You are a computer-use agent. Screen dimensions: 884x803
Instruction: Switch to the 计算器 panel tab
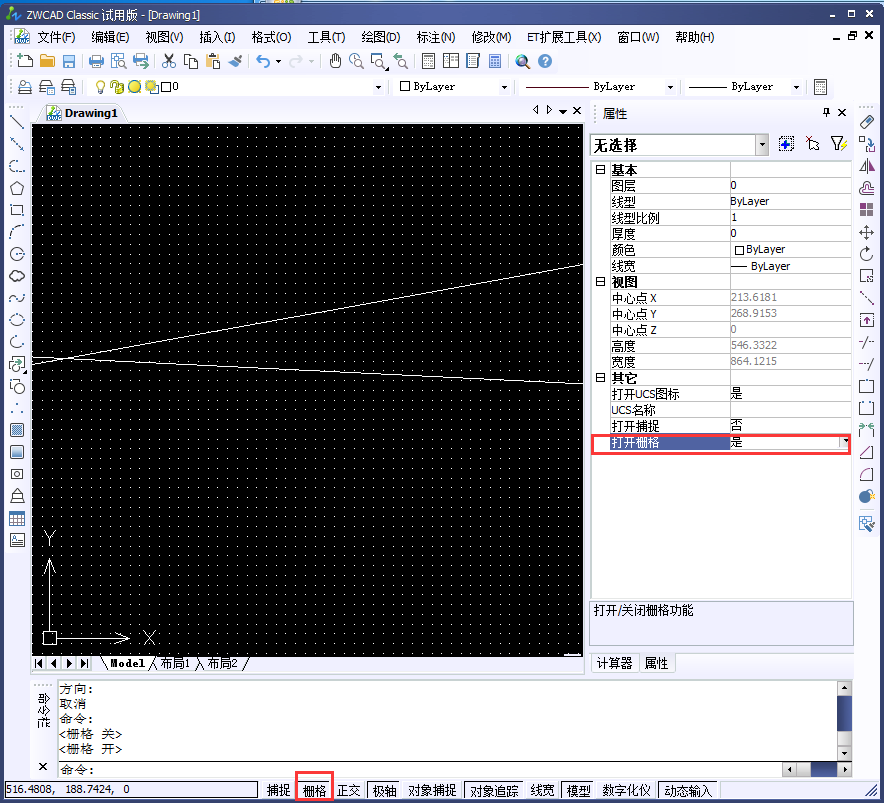pyautogui.click(x=614, y=663)
